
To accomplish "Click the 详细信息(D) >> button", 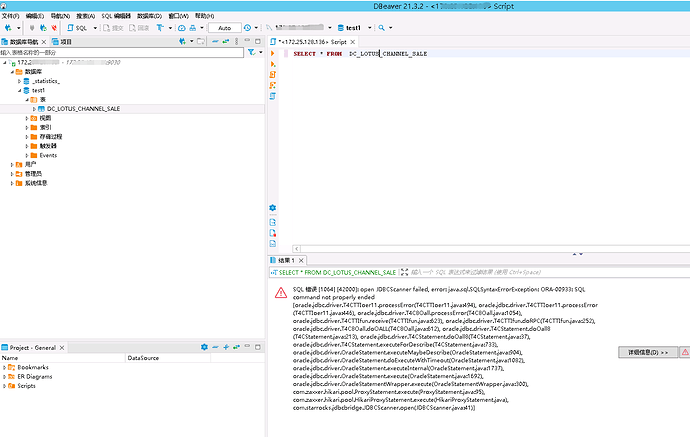I will pyautogui.click(x=647, y=325).
